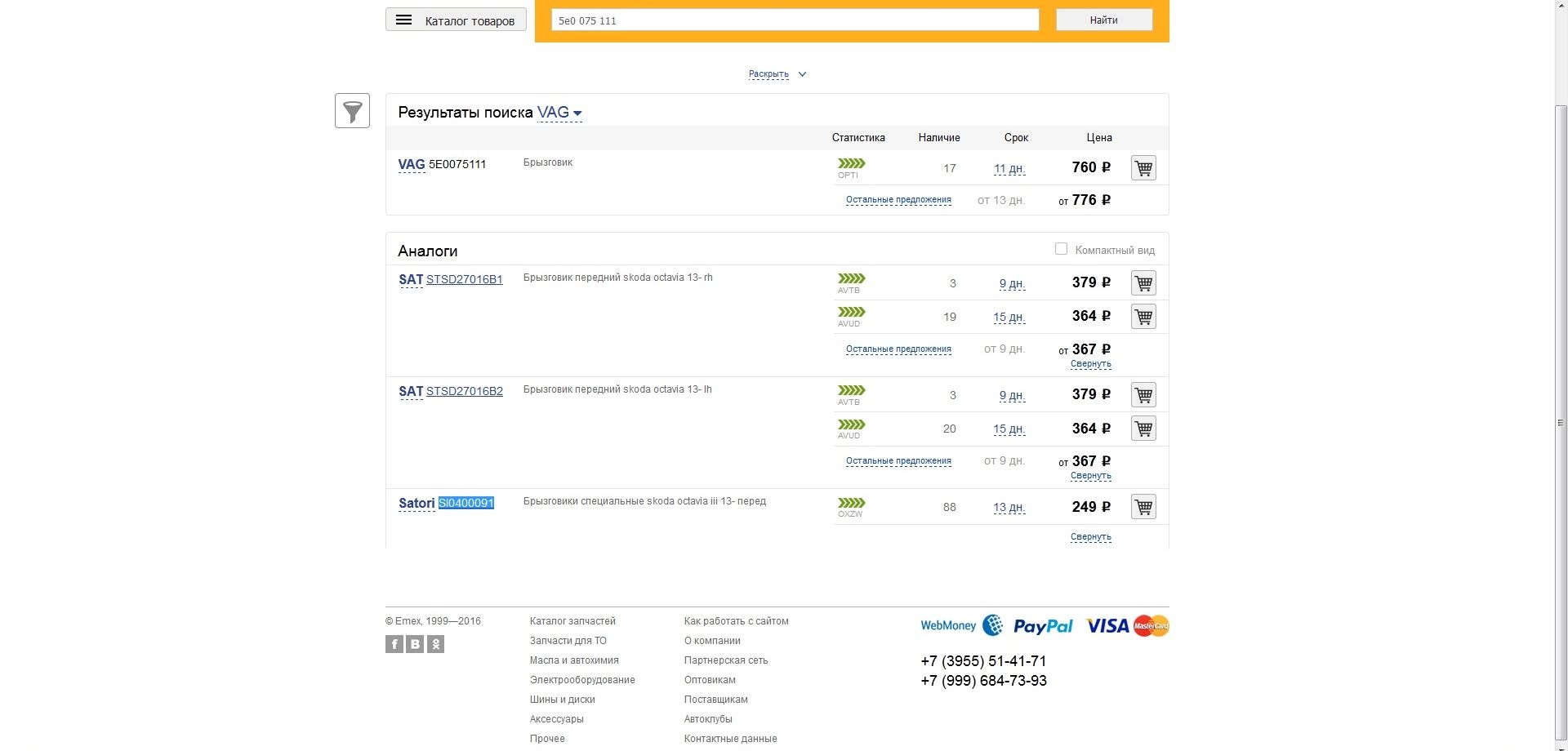Image resolution: width=1568 pixels, height=751 pixels.
Task: Open Каталог запчастей footer link
Action: pyautogui.click(x=572, y=621)
